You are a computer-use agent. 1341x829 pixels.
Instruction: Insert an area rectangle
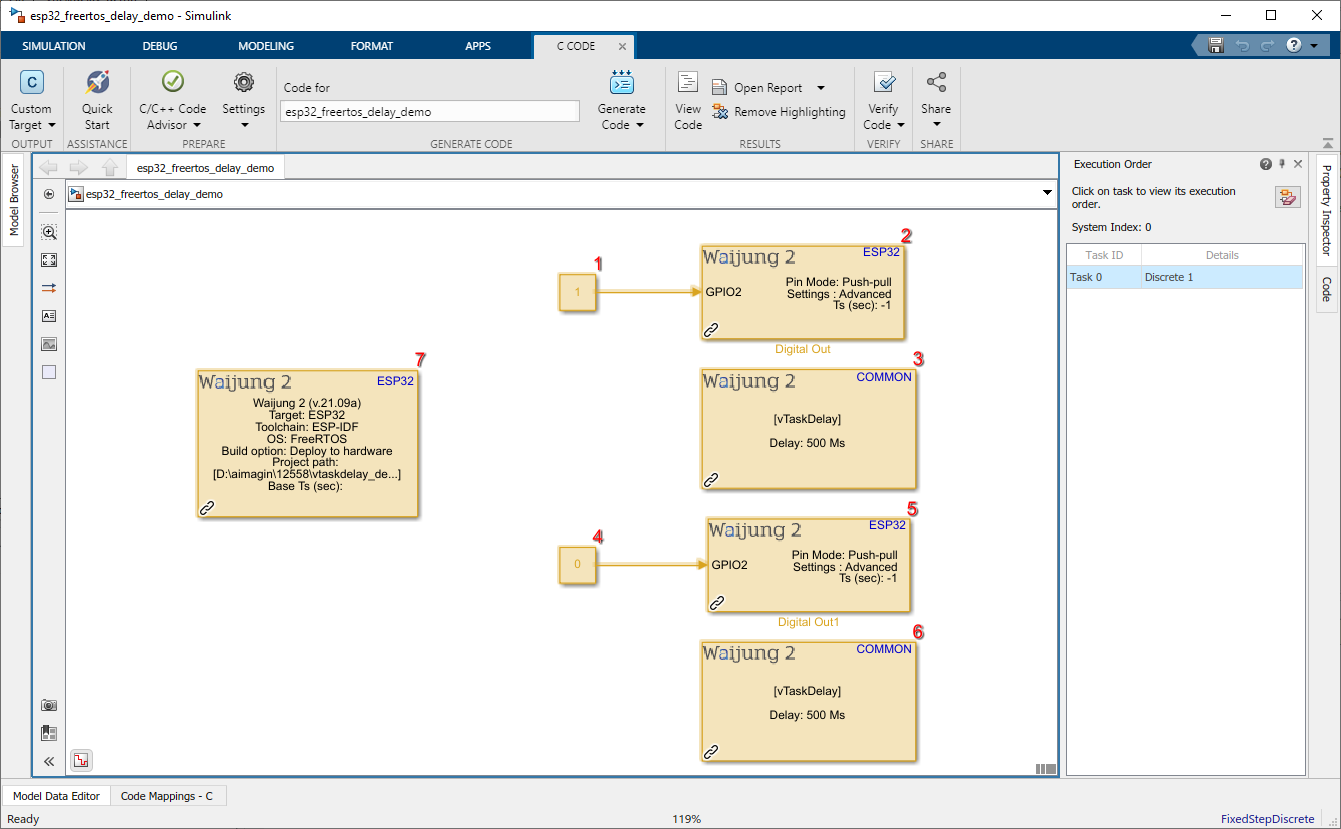coord(49,372)
